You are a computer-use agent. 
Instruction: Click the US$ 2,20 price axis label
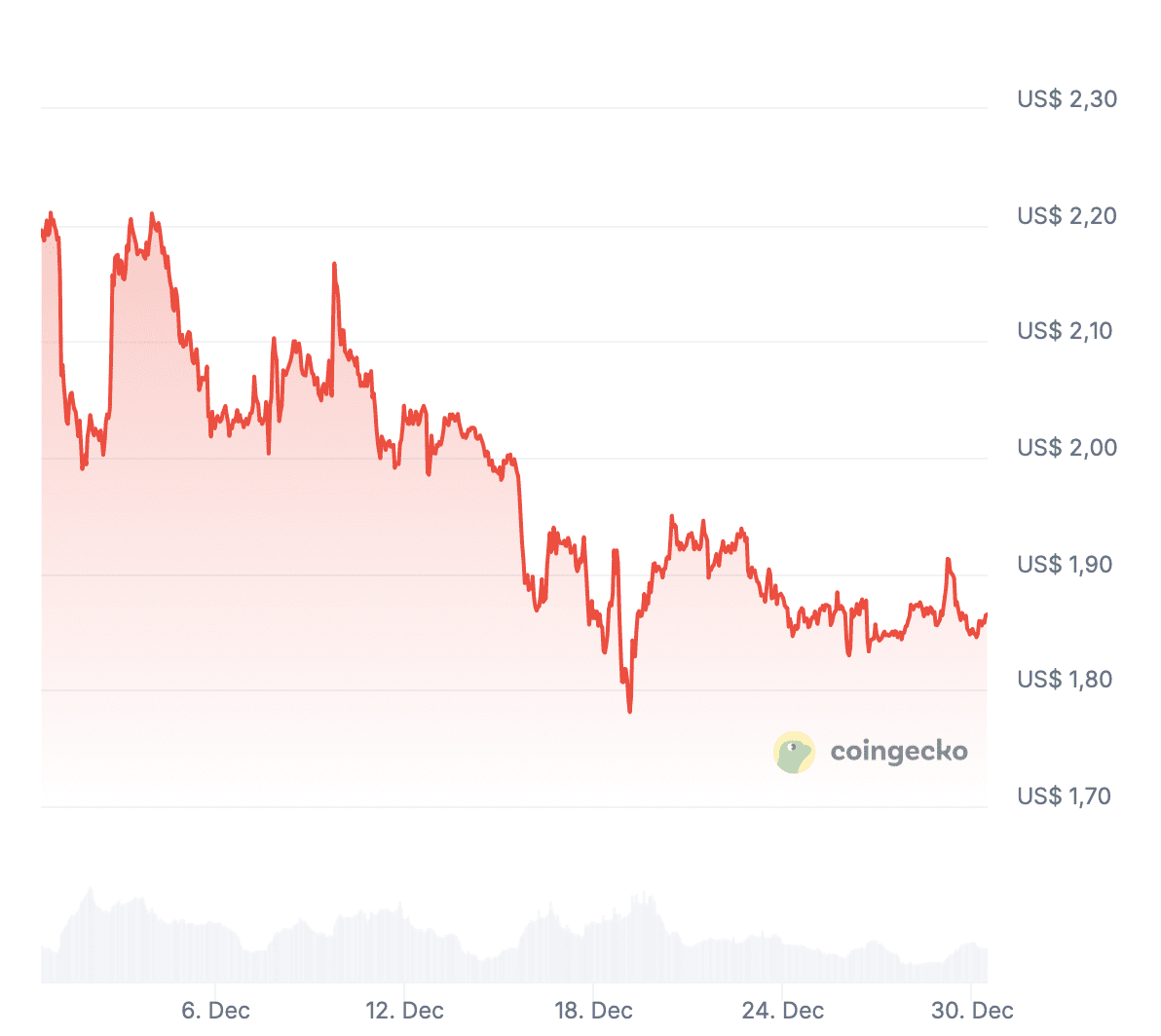pos(1067,216)
